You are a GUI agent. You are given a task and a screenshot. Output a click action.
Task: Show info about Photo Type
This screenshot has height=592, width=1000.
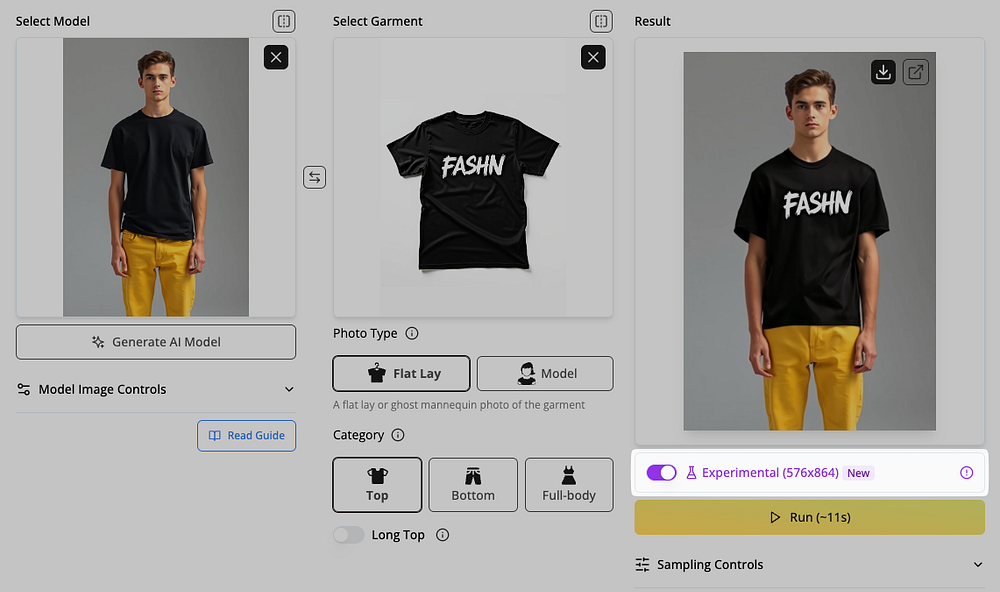pyautogui.click(x=412, y=333)
